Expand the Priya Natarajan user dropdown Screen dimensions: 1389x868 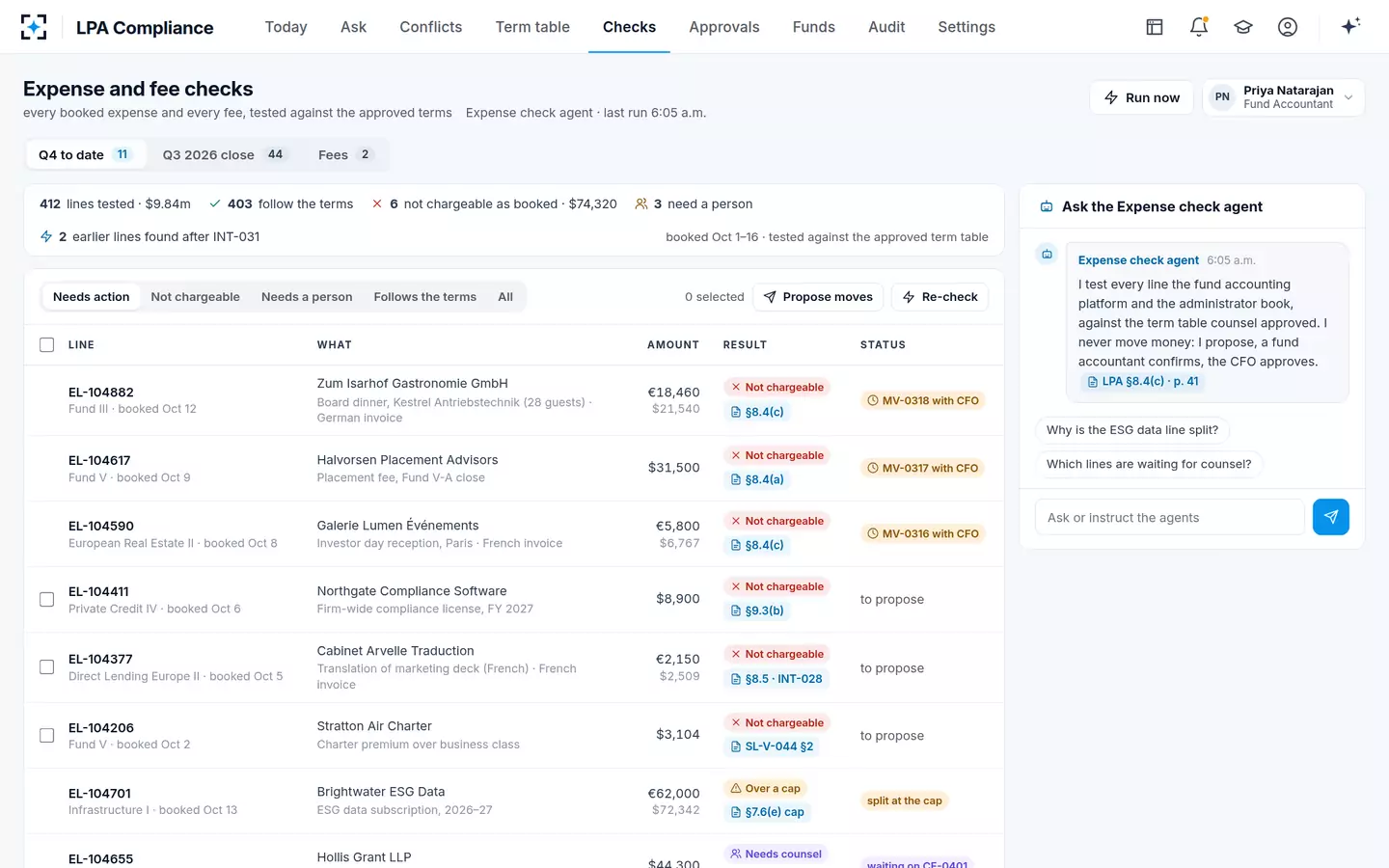coord(1283,97)
